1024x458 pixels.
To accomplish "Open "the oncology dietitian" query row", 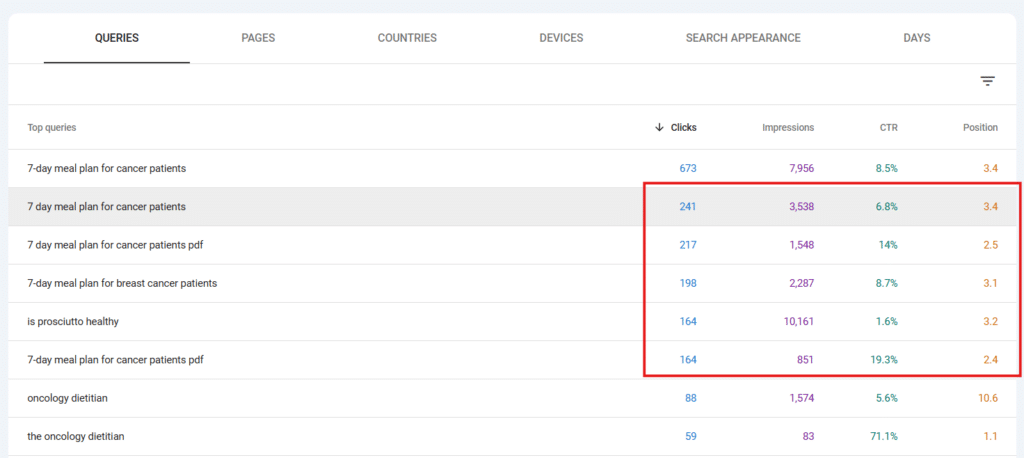I will [512, 436].
